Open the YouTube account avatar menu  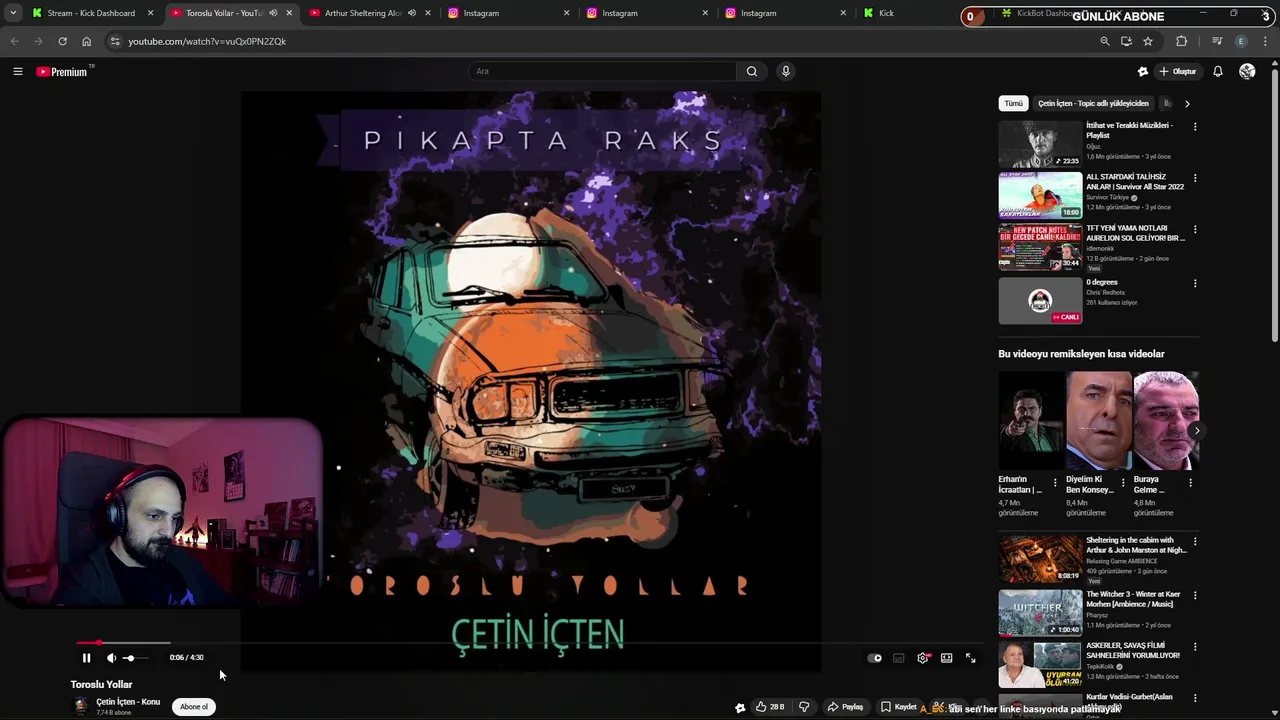tap(1247, 71)
